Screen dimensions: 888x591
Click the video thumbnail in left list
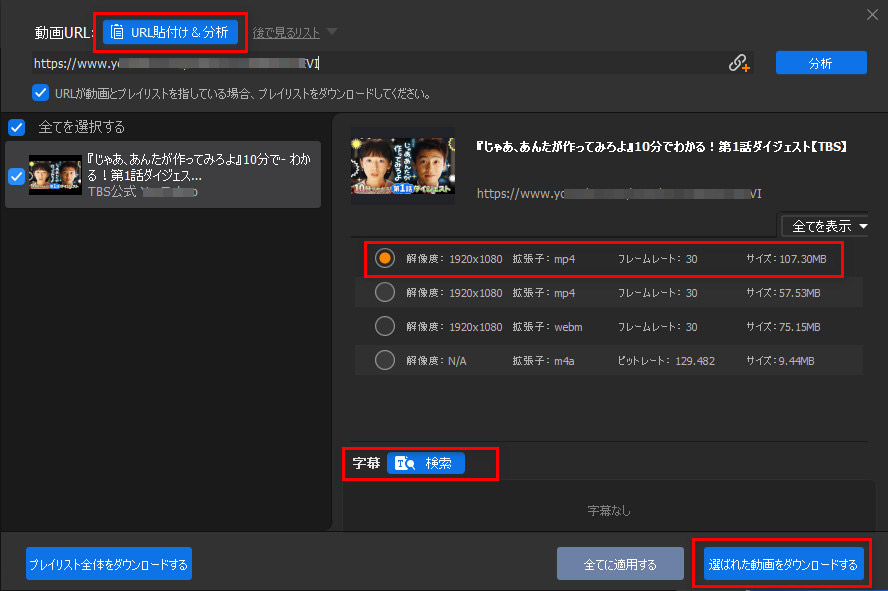55,175
